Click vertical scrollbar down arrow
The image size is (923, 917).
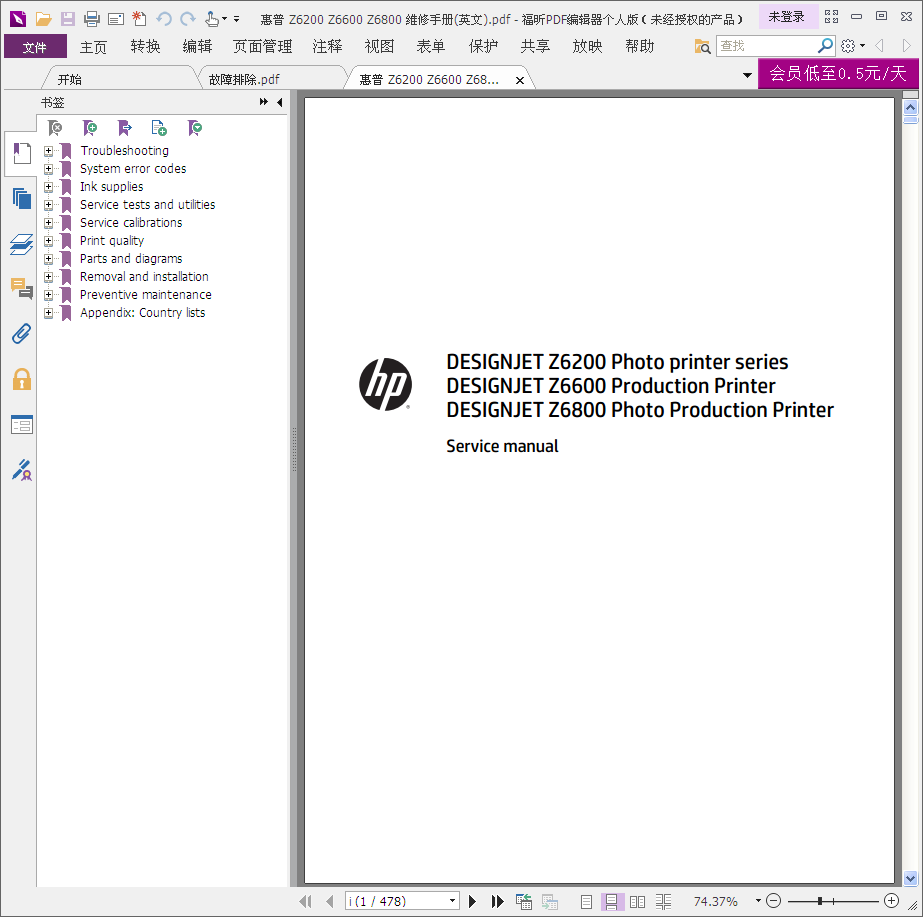(x=911, y=879)
